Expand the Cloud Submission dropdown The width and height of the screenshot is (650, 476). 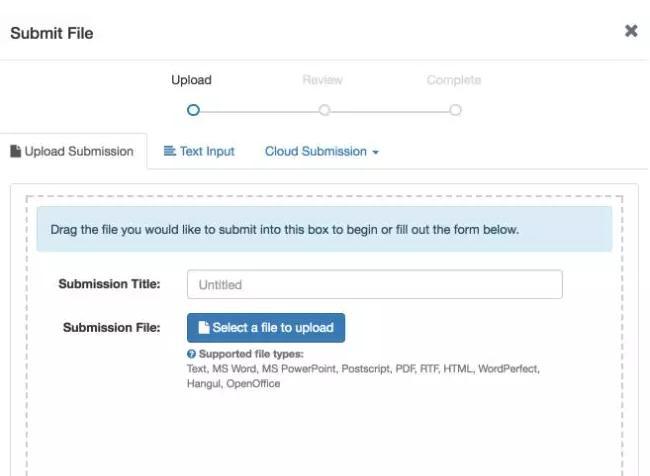click(322, 152)
